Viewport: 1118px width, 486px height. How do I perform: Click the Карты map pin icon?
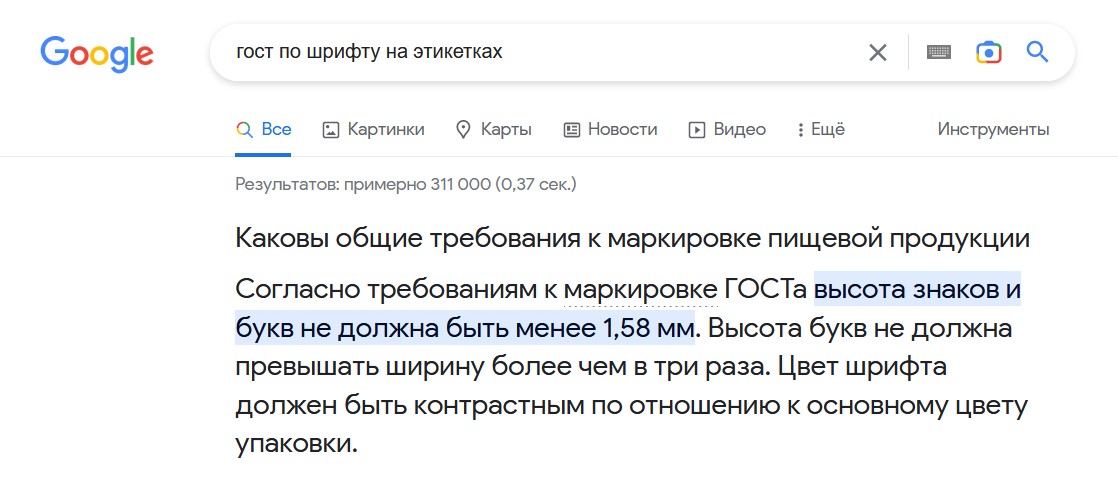[463, 130]
